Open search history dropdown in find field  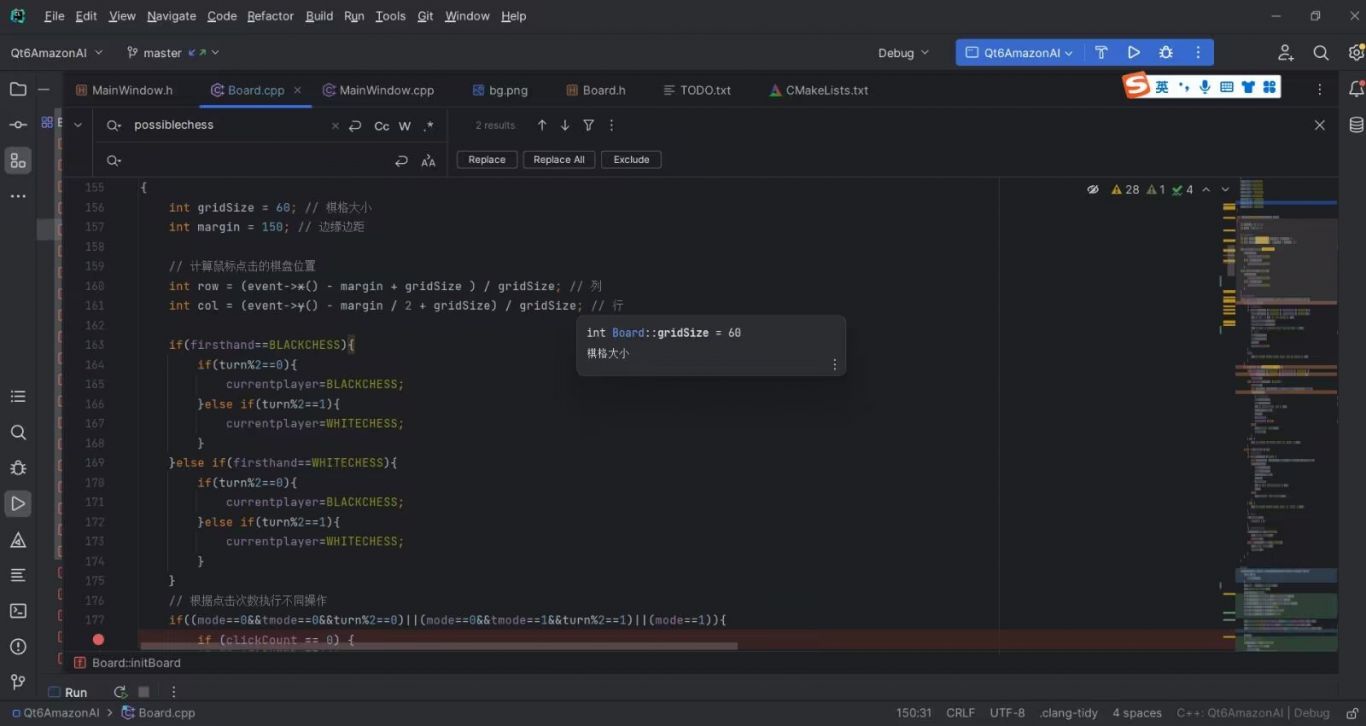[x=114, y=125]
